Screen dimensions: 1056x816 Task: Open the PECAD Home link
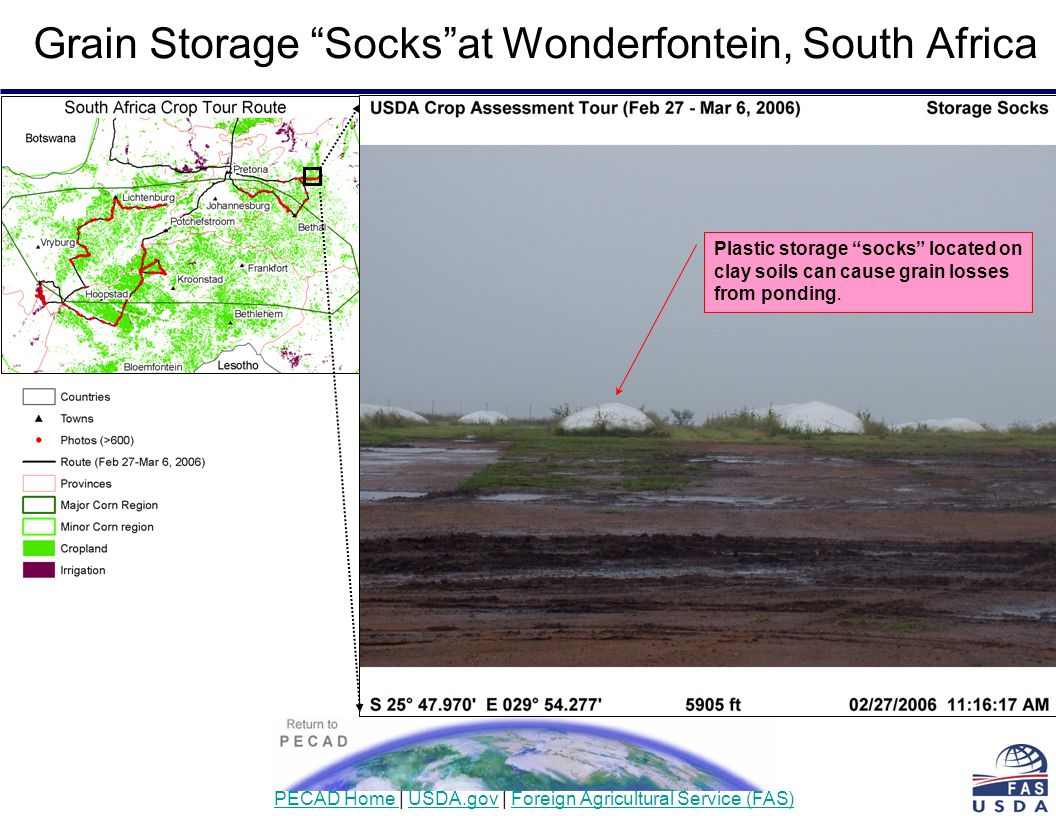tap(334, 798)
